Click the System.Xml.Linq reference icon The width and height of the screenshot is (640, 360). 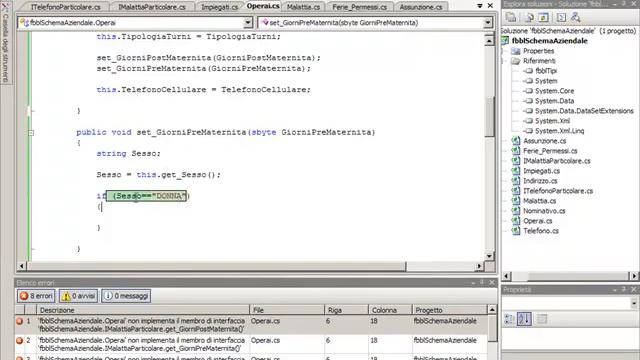[x=528, y=131]
